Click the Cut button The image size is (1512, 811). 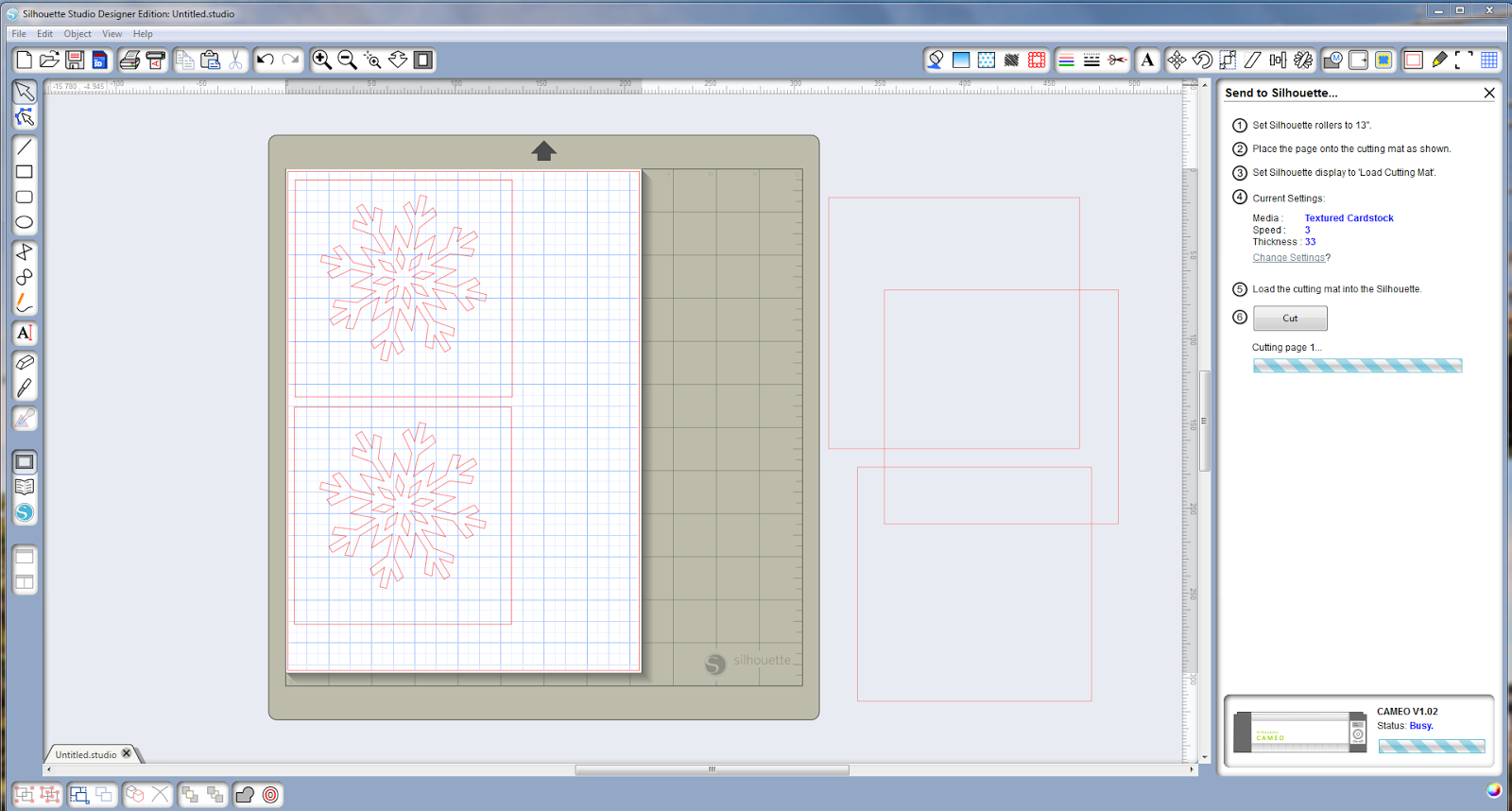point(1290,319)
